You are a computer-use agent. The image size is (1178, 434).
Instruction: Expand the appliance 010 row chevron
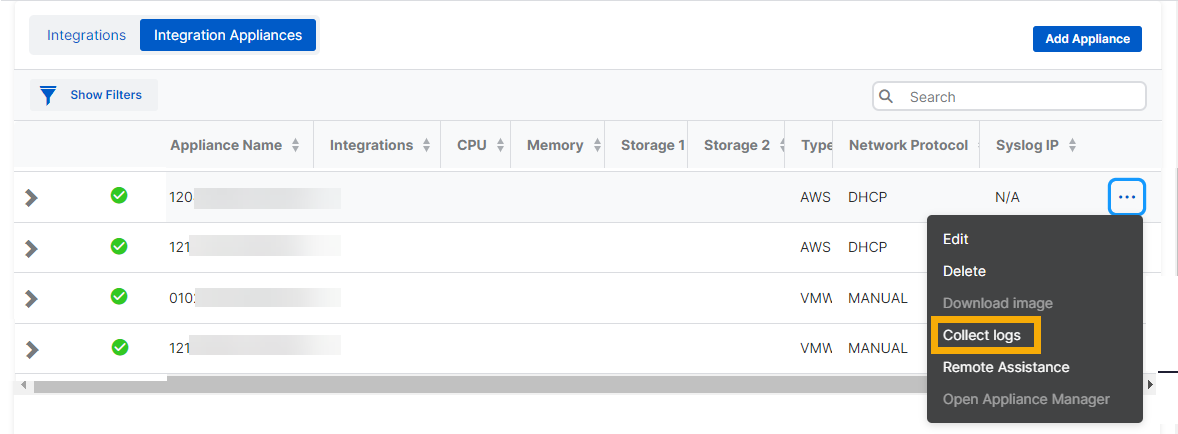click(x=31, y=298)
